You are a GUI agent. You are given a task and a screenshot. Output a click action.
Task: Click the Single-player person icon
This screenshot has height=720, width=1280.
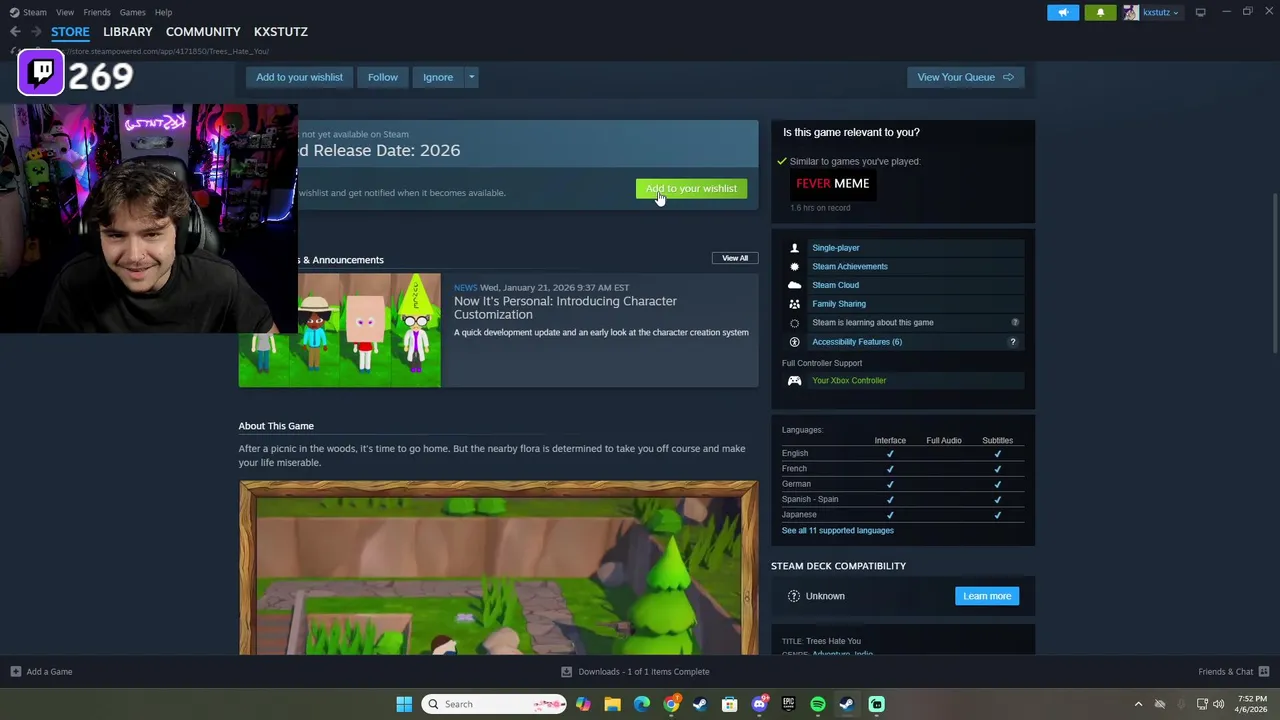coord(794,248)
